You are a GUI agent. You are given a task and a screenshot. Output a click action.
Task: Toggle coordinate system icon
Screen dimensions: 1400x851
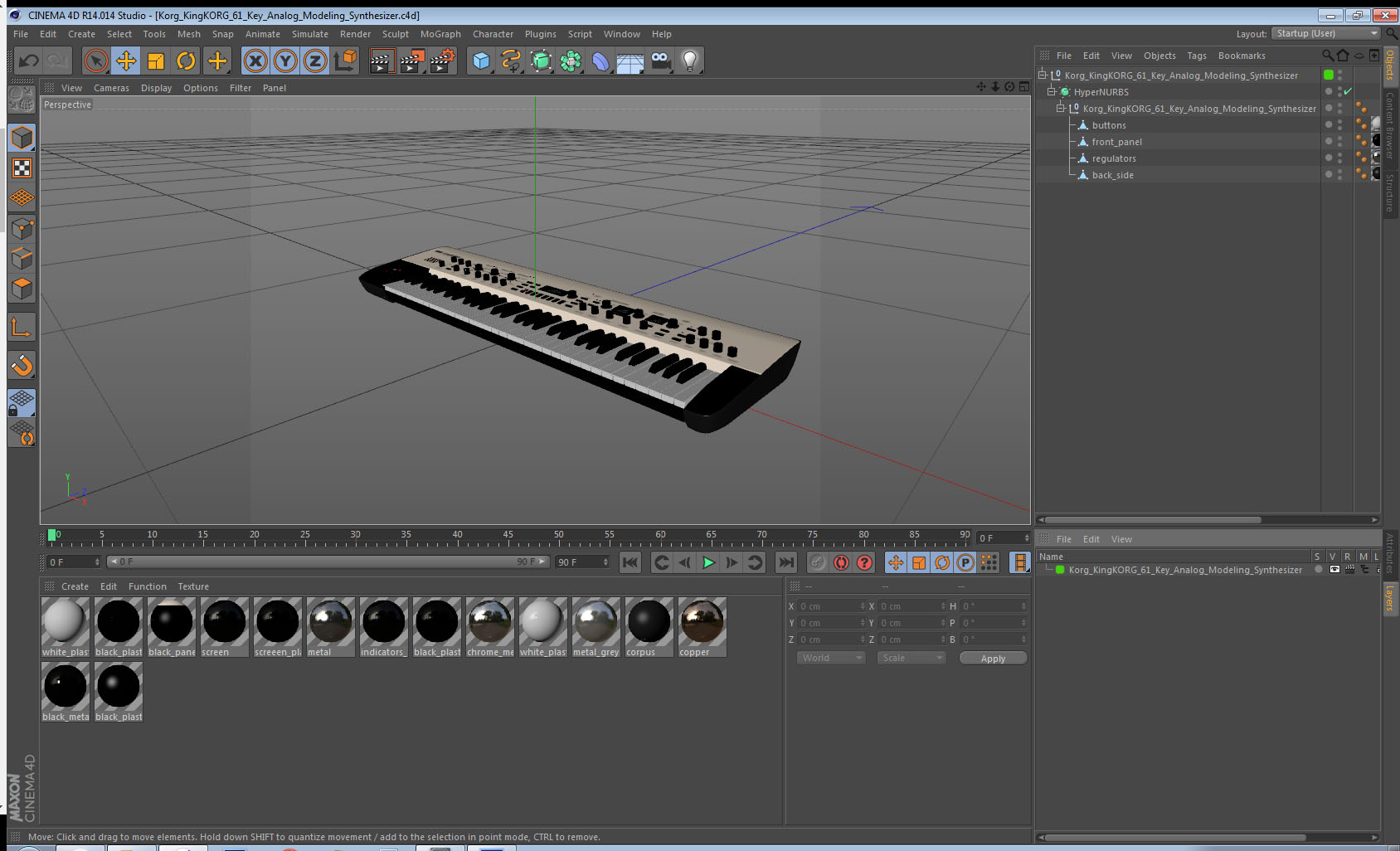tap(345, 61)
